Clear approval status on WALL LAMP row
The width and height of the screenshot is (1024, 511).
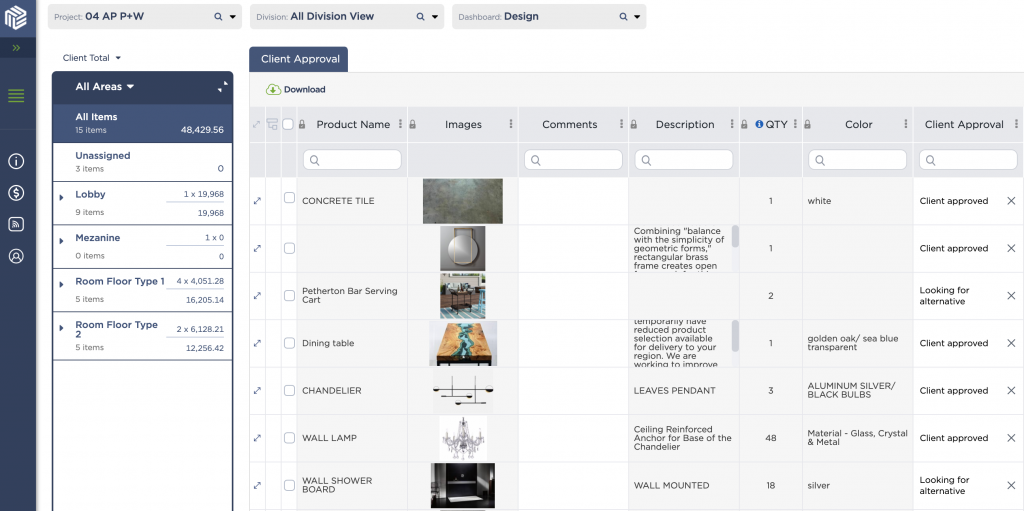(x=1011, y=438)
